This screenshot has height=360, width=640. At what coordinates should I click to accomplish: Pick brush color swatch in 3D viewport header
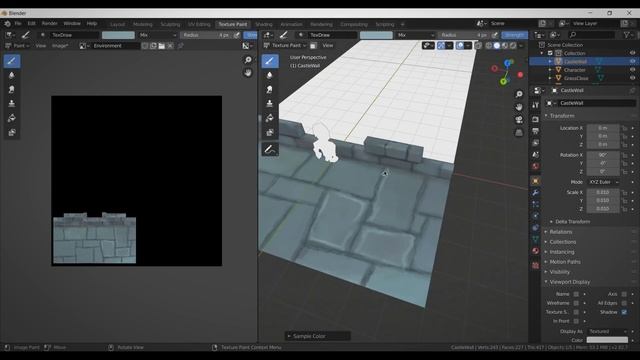pyautogui.click(x=376, y=35)
